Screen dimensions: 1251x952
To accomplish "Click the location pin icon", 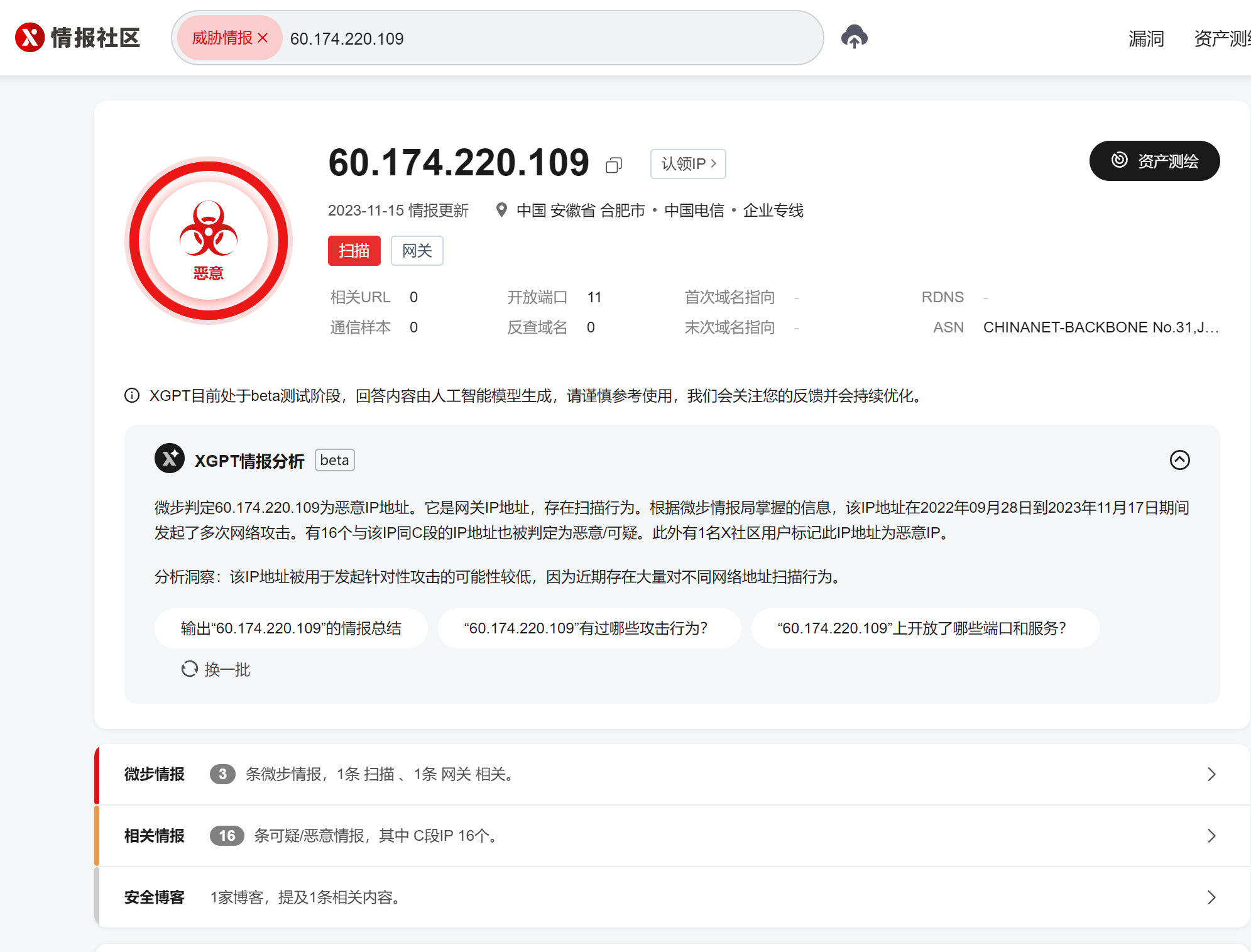I will pyautogui.click(x=501, y=210).
